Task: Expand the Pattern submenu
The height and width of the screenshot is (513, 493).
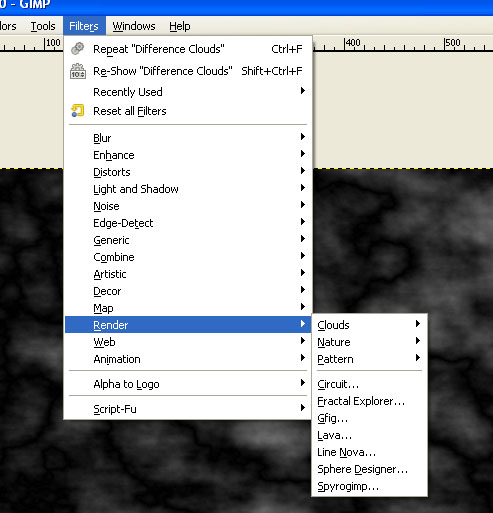Action: point(369,359)
